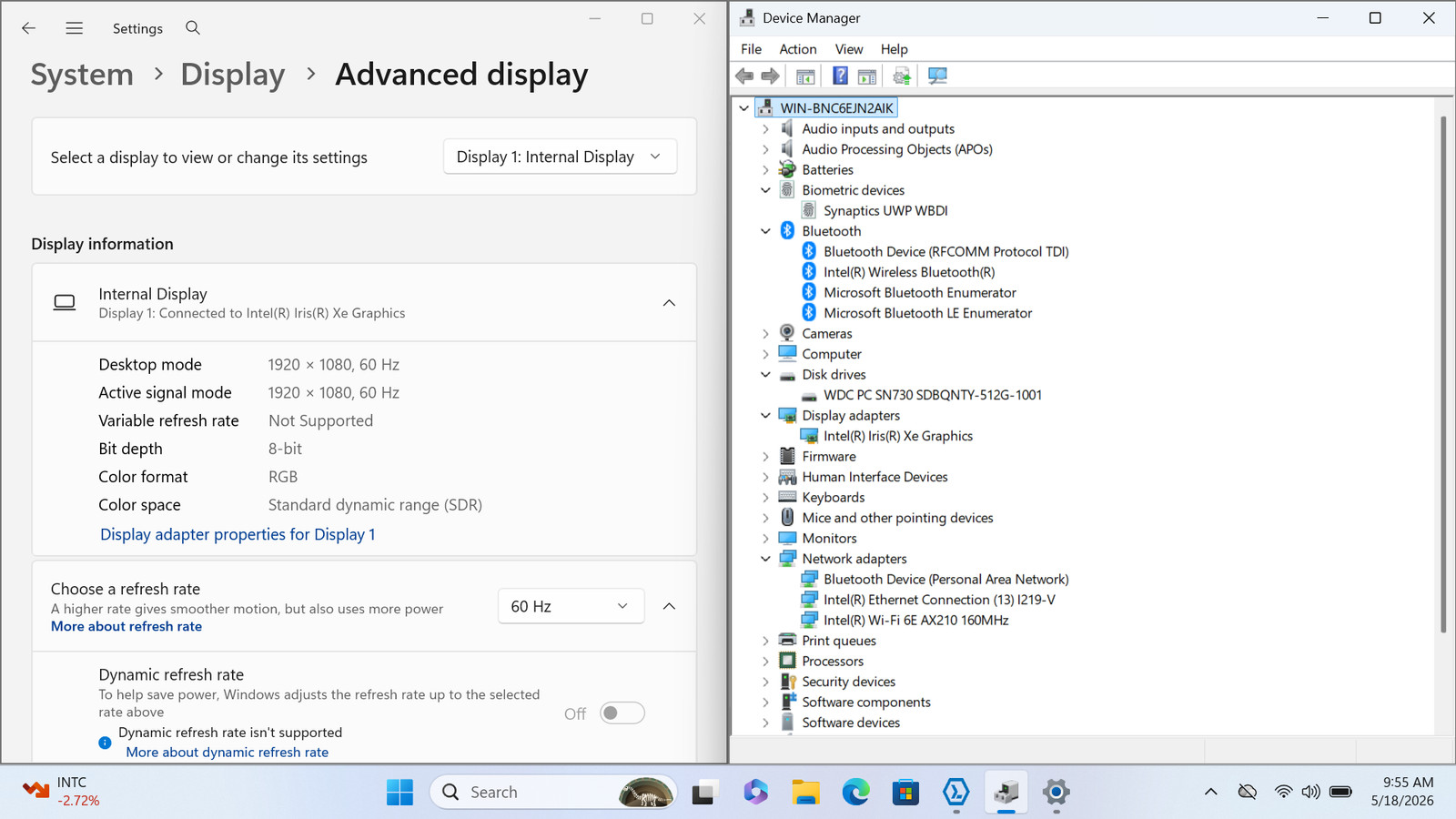Click Show/Hide Action Pane toolbar icon
This screenshot has height=819, width=1456.
point(867,76)
